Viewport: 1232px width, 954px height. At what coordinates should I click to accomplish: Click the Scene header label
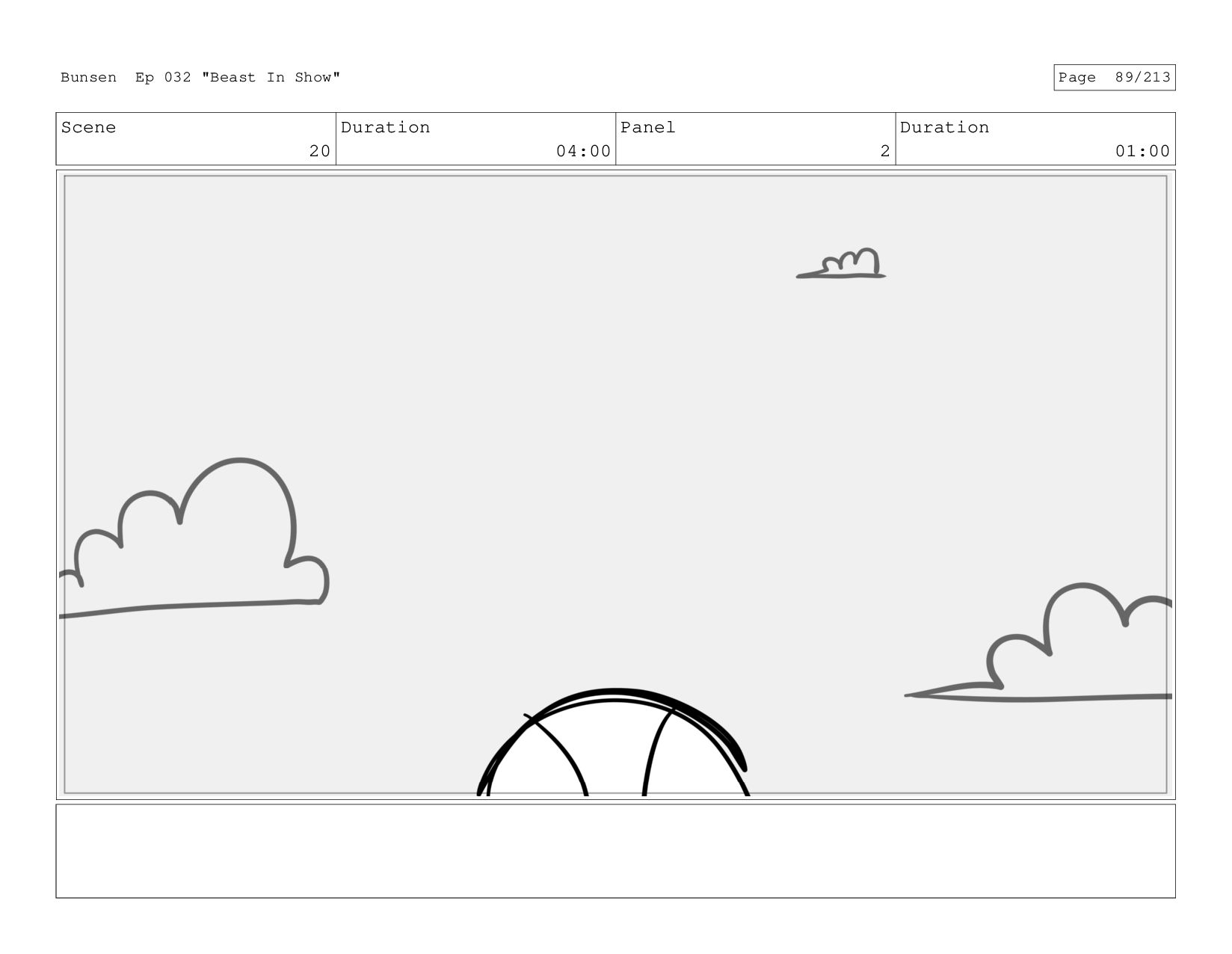(88, 128)
